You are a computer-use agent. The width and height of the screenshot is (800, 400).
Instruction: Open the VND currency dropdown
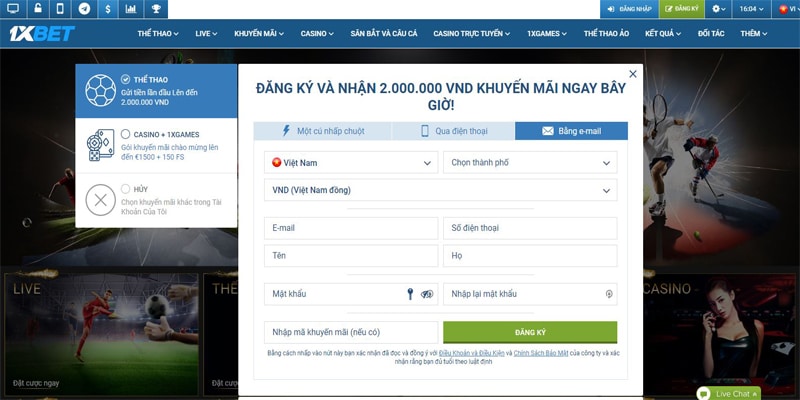[440, 190]
